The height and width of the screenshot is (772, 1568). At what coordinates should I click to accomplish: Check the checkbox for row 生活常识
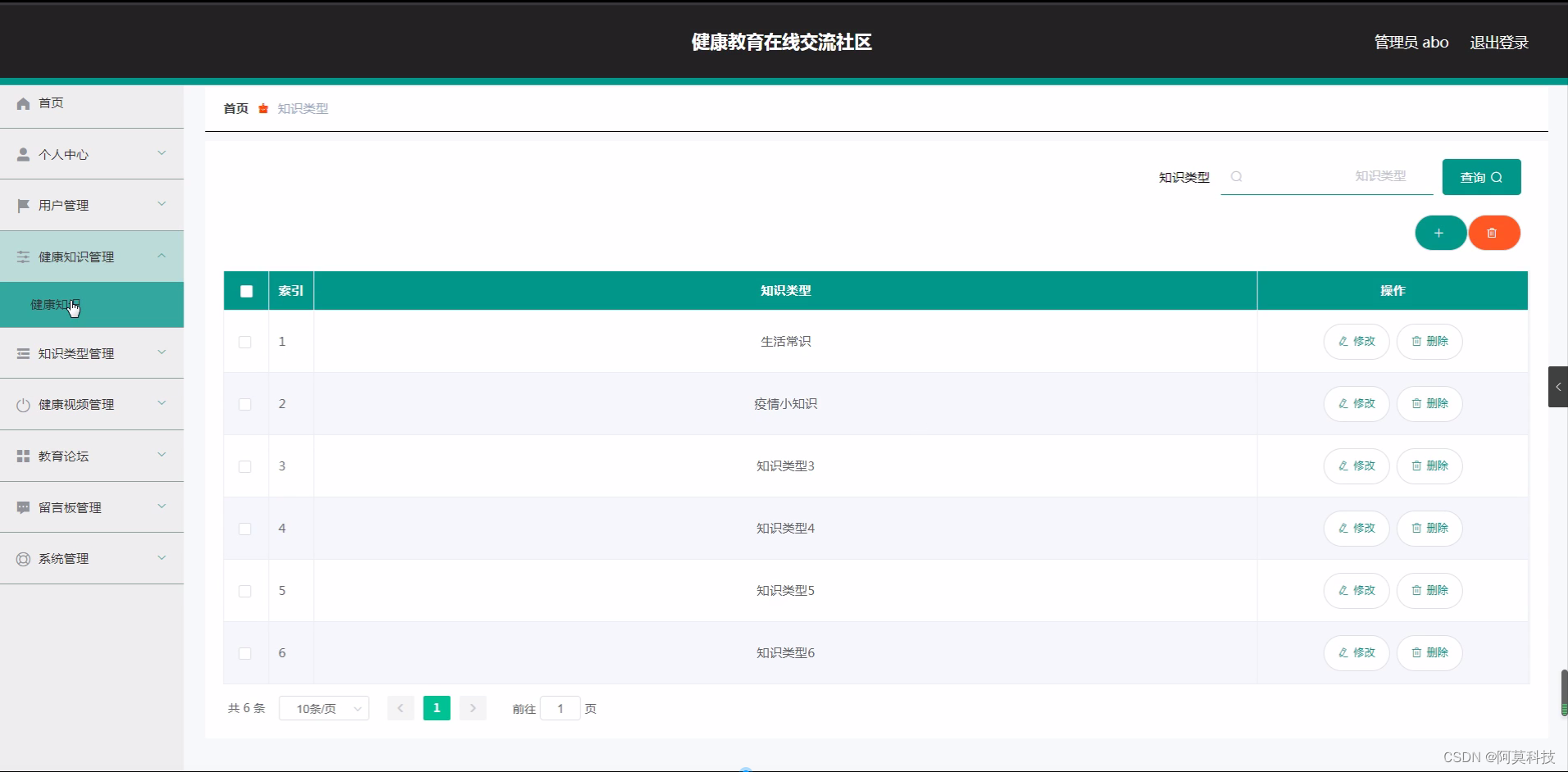[x=244, y=343]
